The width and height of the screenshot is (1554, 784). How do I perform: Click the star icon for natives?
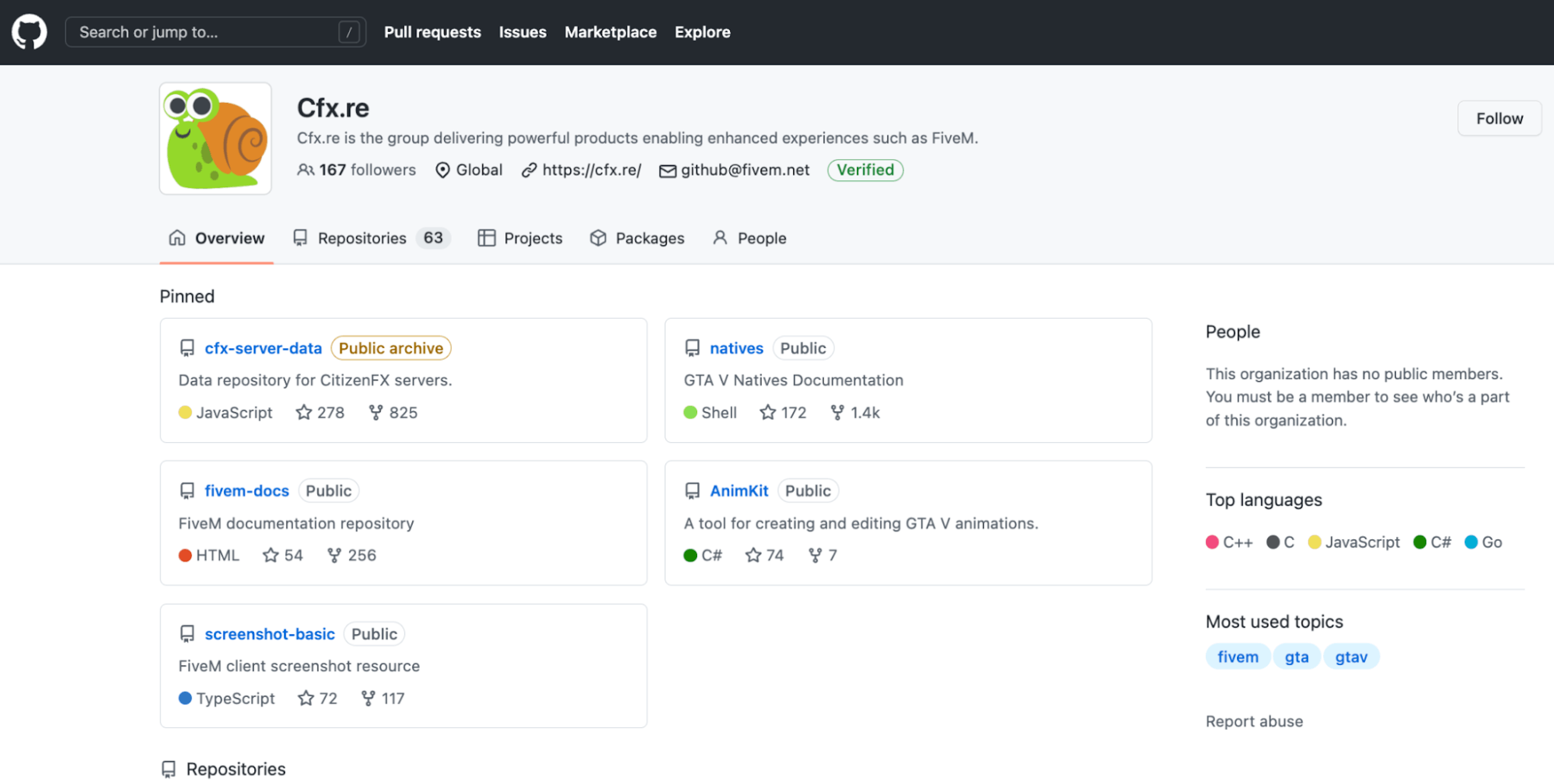(x=768, y=412)
